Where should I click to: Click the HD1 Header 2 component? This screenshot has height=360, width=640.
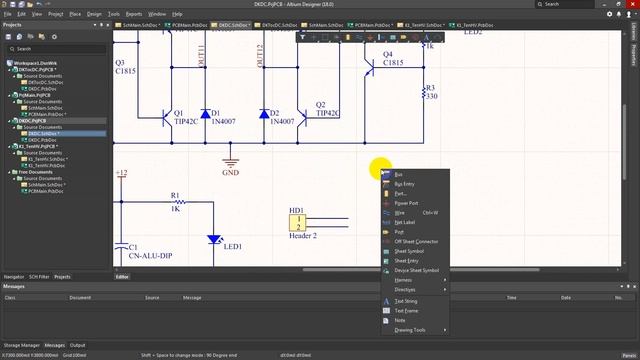(298, 223)
